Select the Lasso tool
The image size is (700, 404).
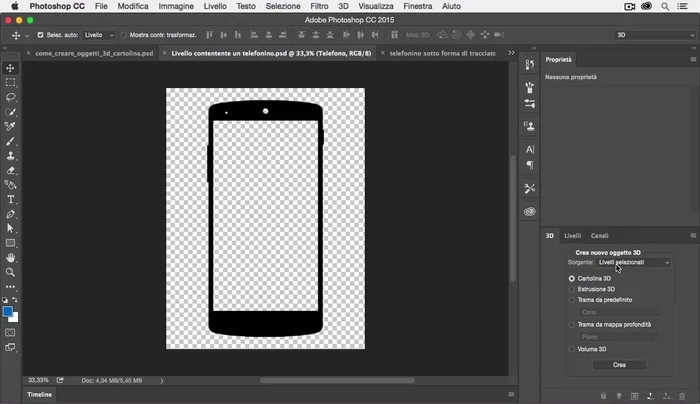[11, 97]
